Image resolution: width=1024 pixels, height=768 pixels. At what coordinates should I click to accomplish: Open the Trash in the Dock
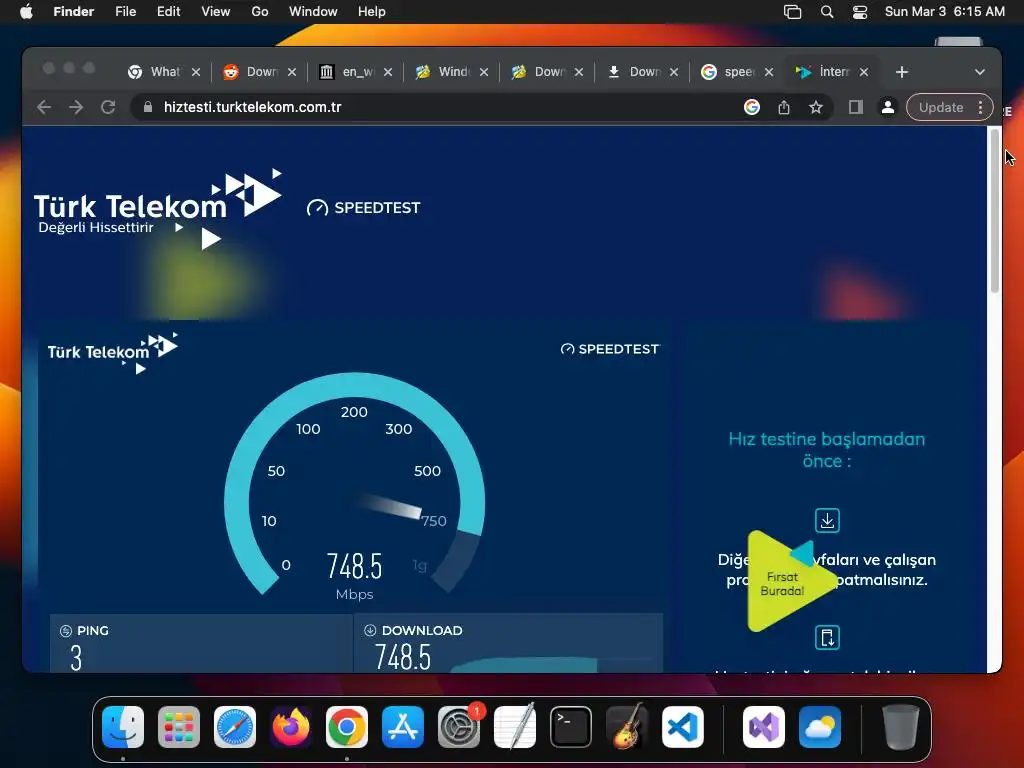(901, 727)
